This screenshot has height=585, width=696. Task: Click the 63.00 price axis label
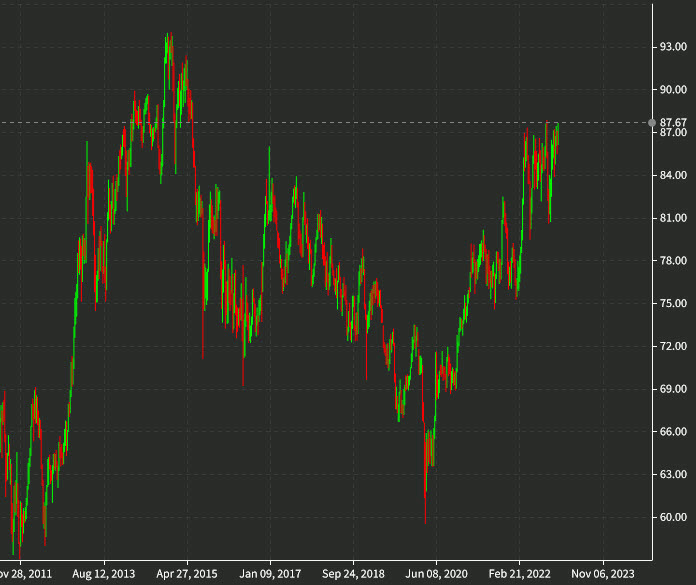click(x=673, y=474)
